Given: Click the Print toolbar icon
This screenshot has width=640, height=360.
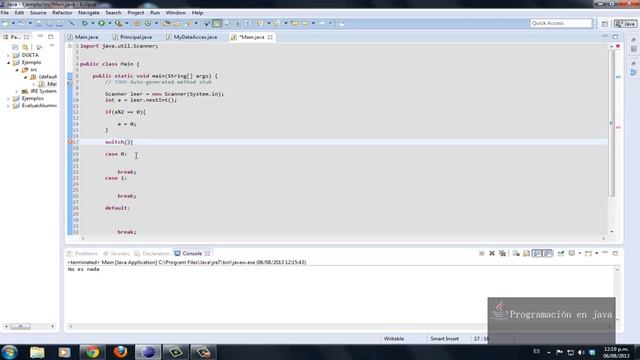Looking at the screenshot, I should pos(60,24).
